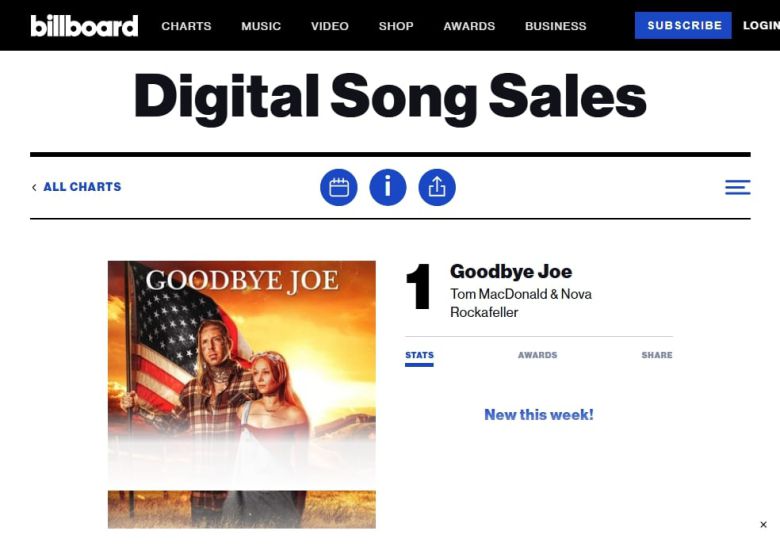Click the Billboard logo
The image size is (780, 546).
tap(84, 25)
